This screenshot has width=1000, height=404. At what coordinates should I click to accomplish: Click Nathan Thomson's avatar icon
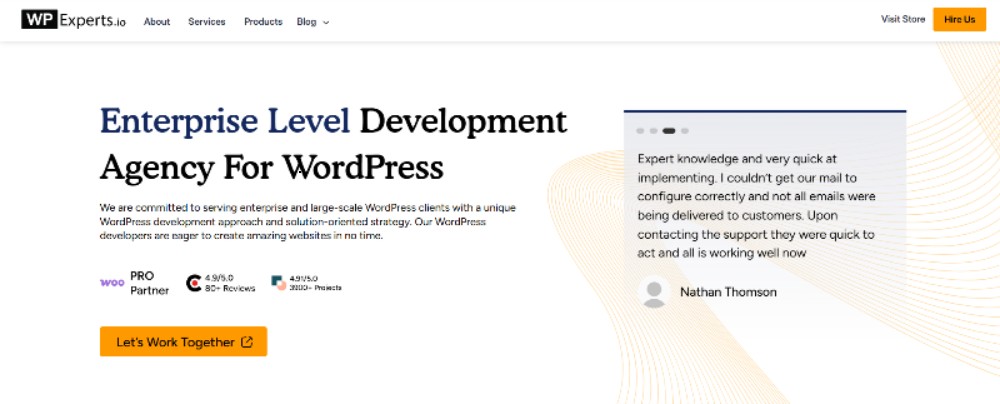654,292
